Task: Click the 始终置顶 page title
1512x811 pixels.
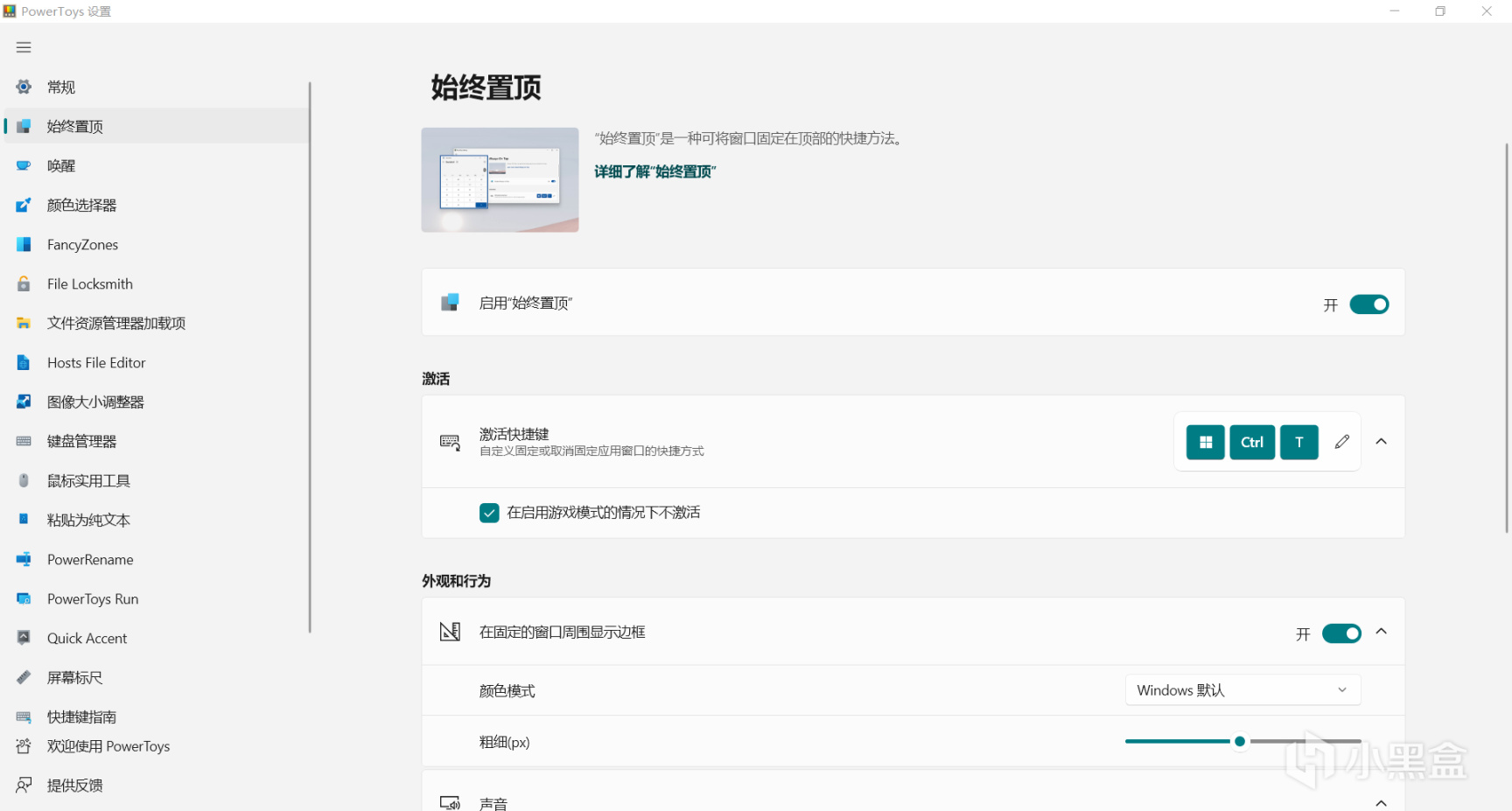Action: pyautogui.click(x=486, y=87)
